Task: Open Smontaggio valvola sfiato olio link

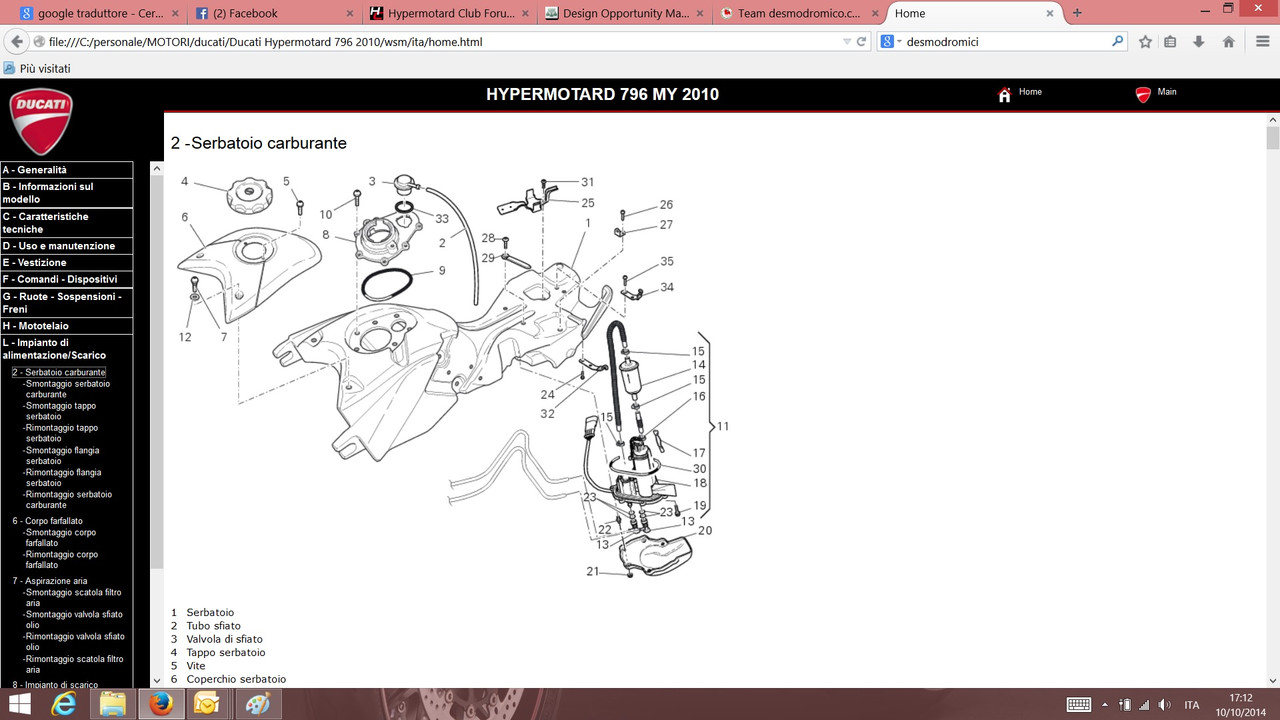Action: [x=73, y=619]
